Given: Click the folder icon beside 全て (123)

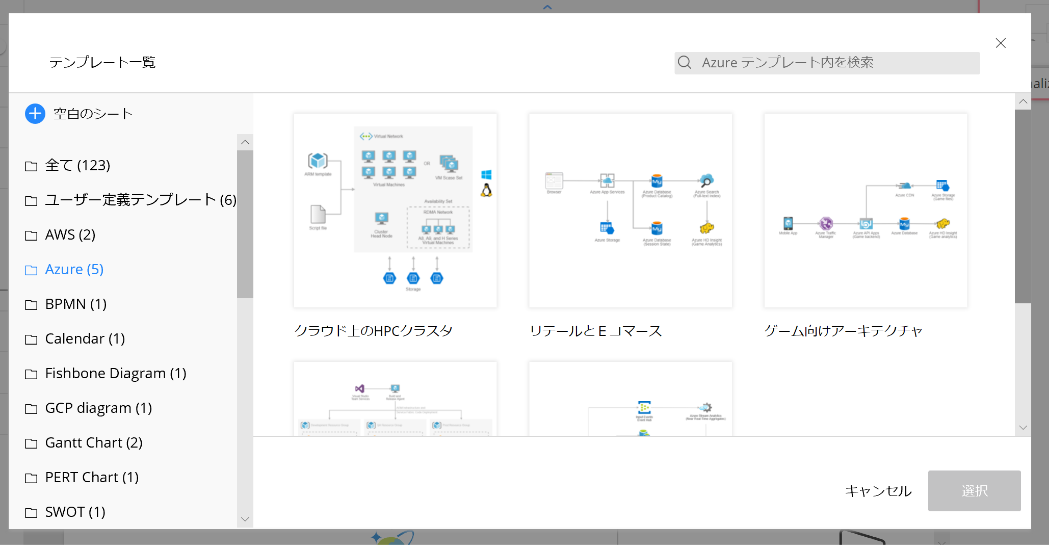Looking at the screenshot, I should click(x=31, y=166).
